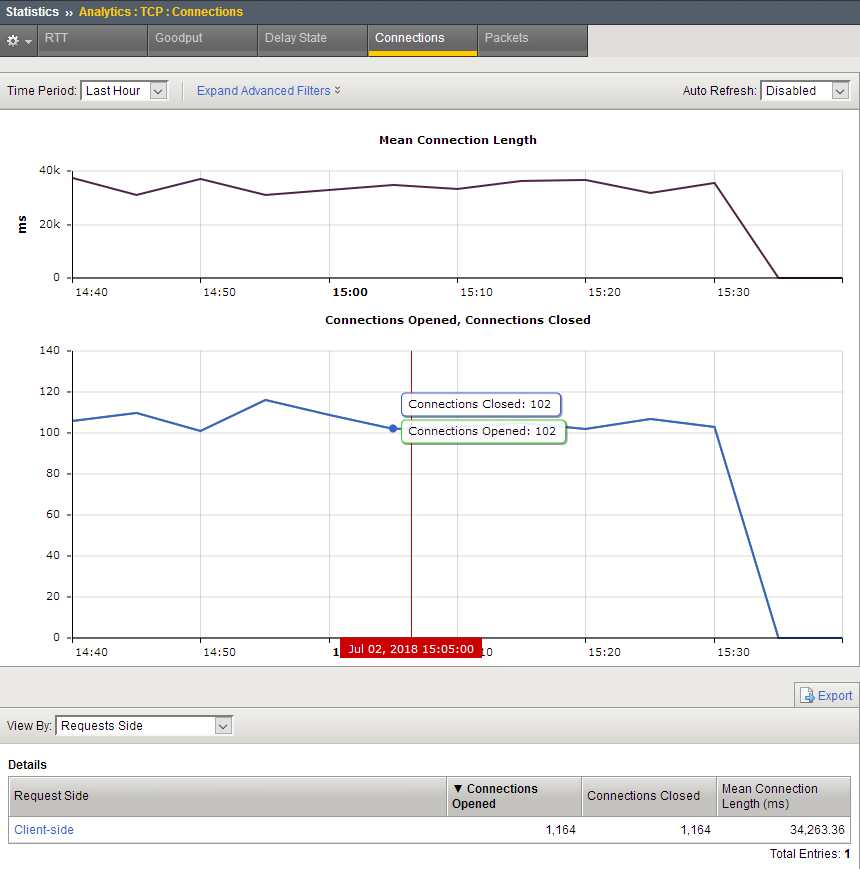The height and width of the screenshot is (869, 860).
Task: Open the Time Period dropdown
Action: point(124,90)
